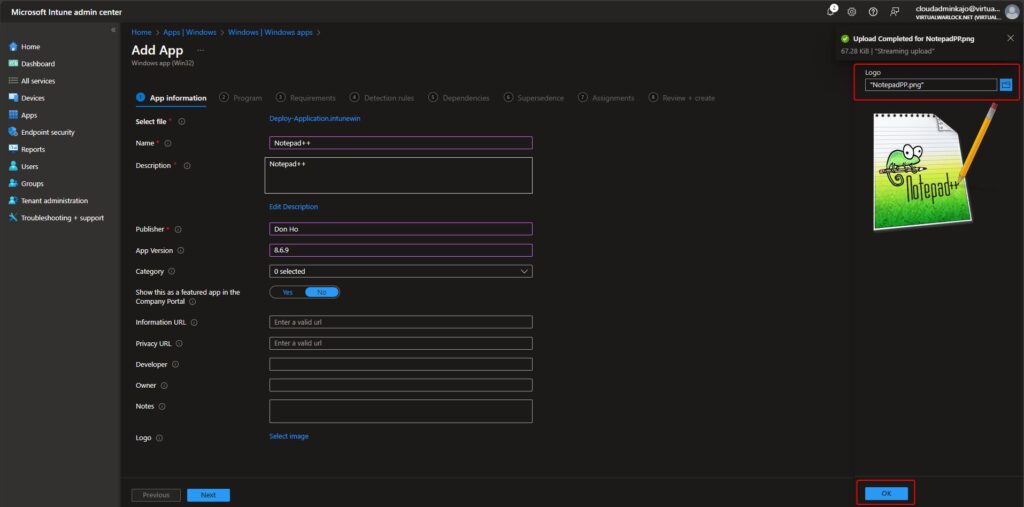Click the Description text box

click(x=398, y=175)
